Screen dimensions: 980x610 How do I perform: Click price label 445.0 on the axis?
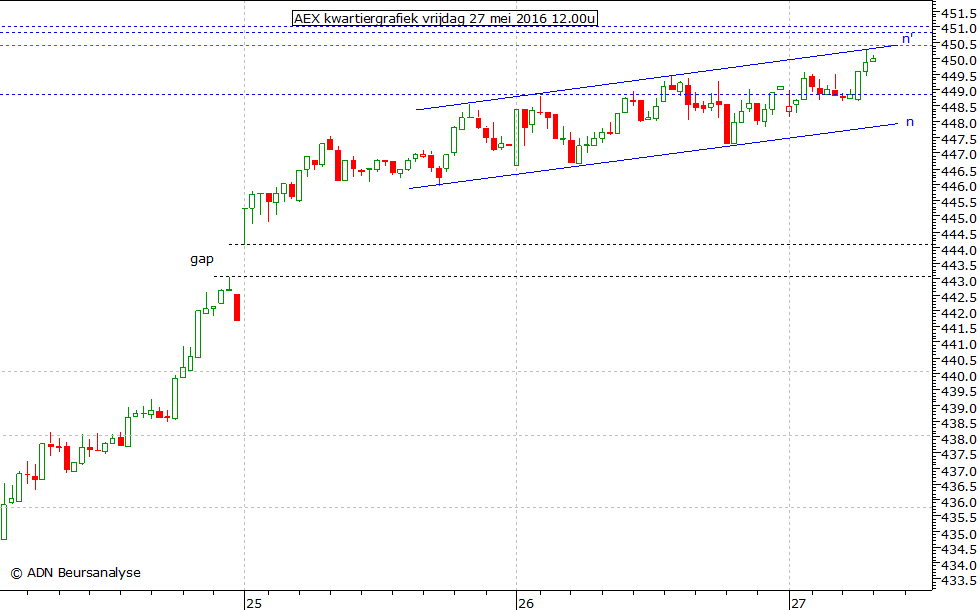click(959, 219)
